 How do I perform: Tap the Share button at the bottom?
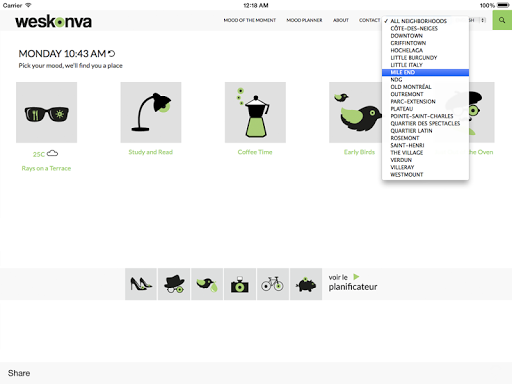[19, 373]
